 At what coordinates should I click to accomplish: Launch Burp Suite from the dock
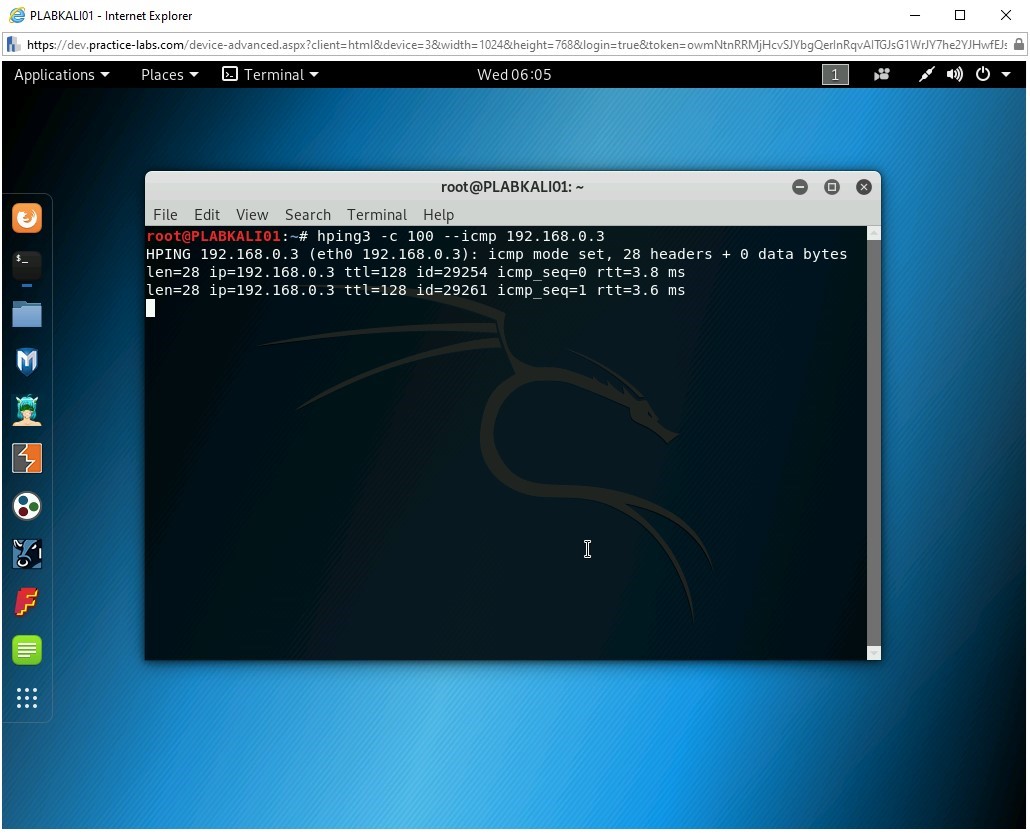tap(27, 458)
